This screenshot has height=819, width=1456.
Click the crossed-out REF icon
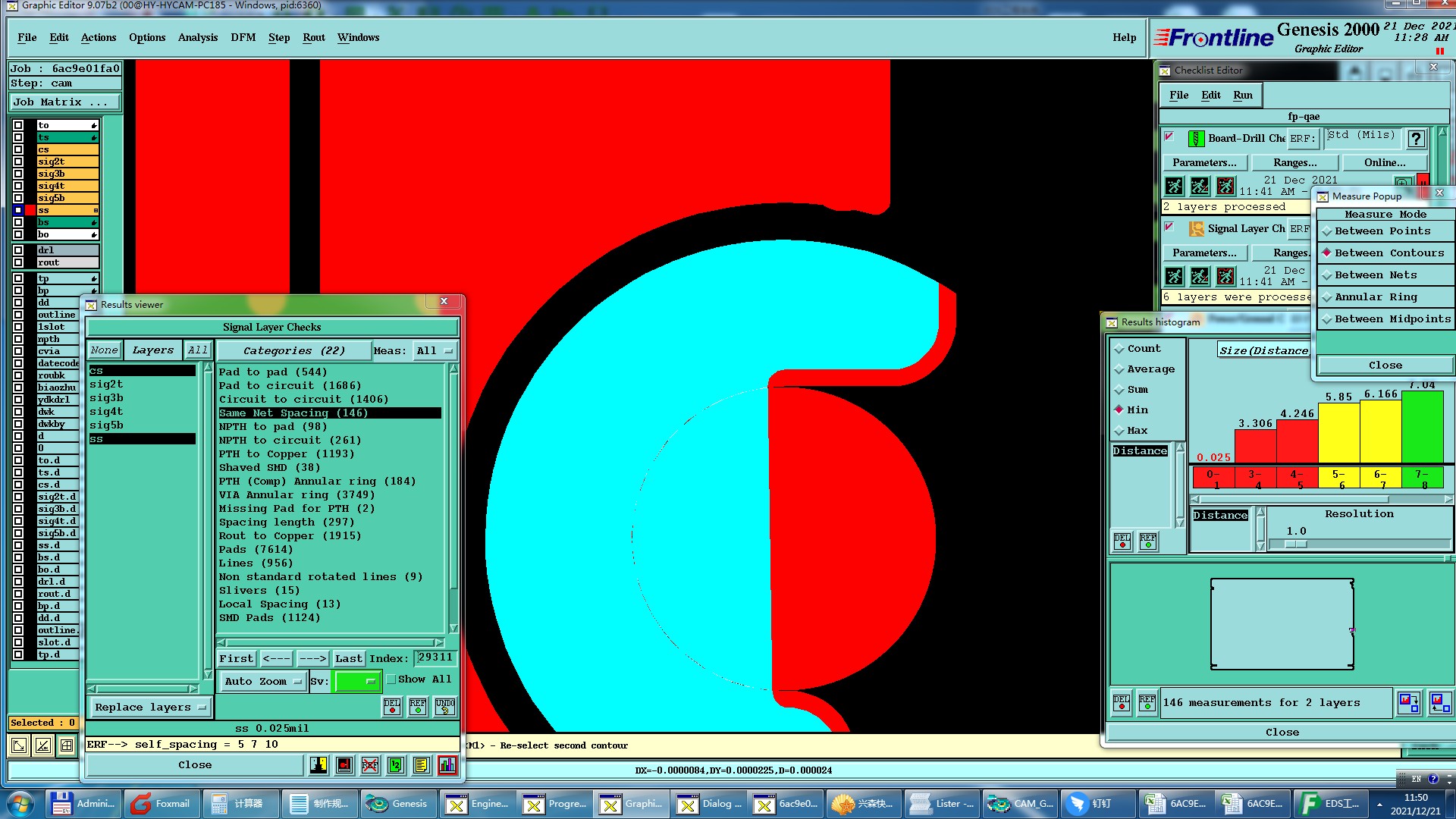point(370,765)
